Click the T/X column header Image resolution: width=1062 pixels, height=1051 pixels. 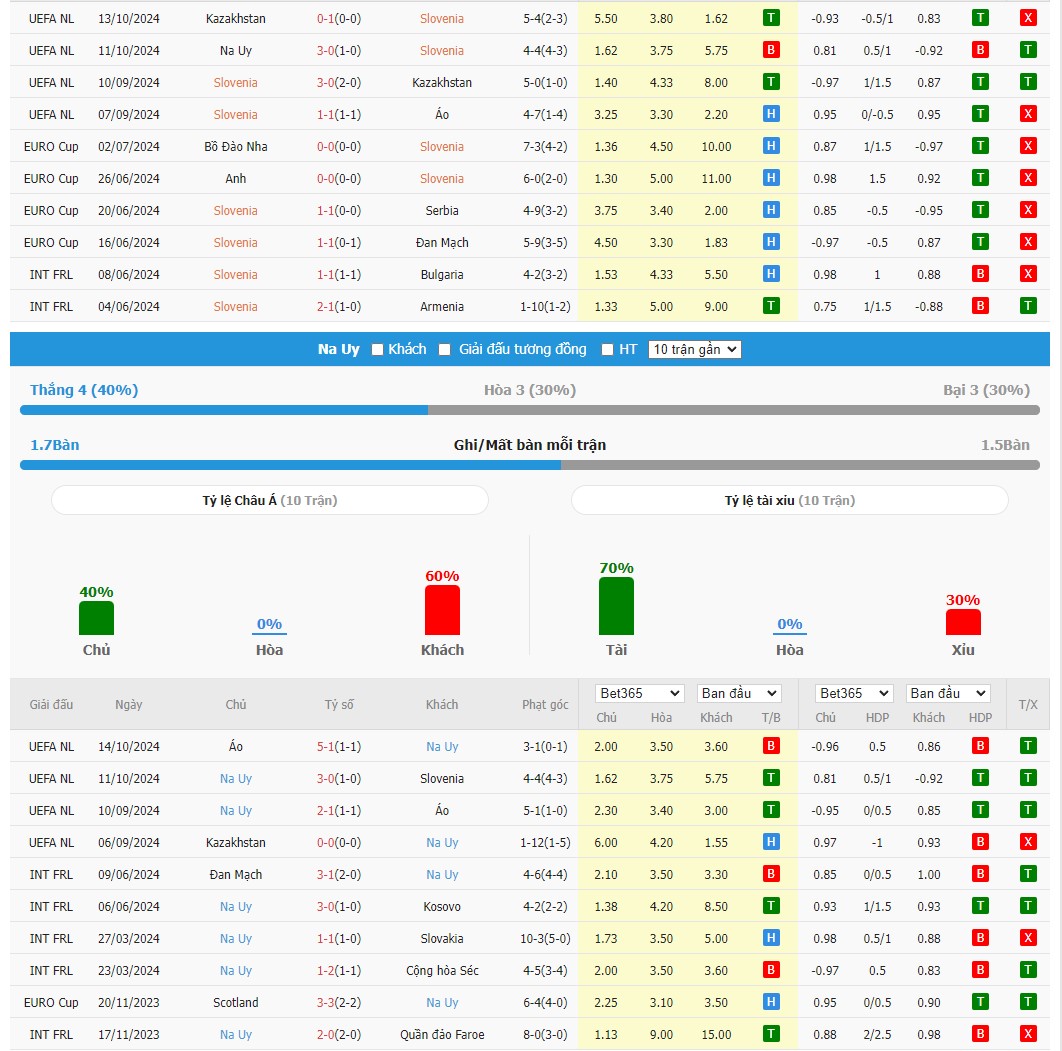pos(1027,704)
